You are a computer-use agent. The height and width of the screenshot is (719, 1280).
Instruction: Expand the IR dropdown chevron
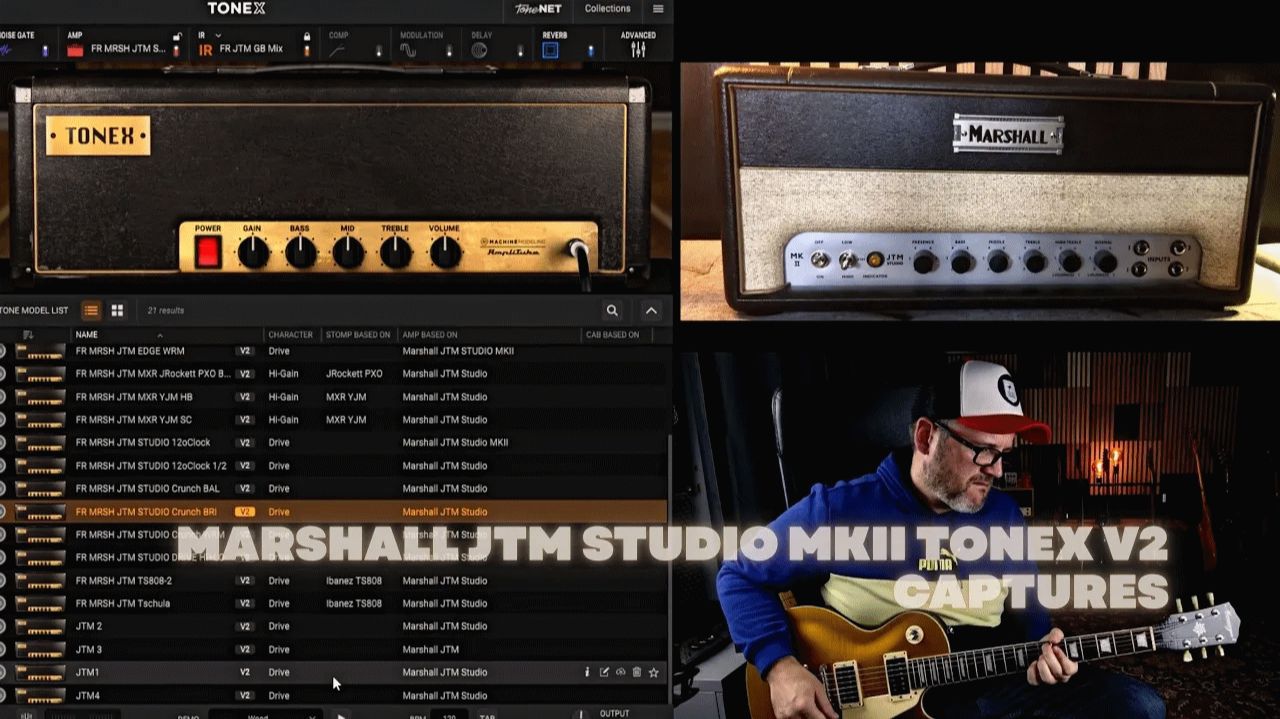pyautogui.click(x=218, y=36)
